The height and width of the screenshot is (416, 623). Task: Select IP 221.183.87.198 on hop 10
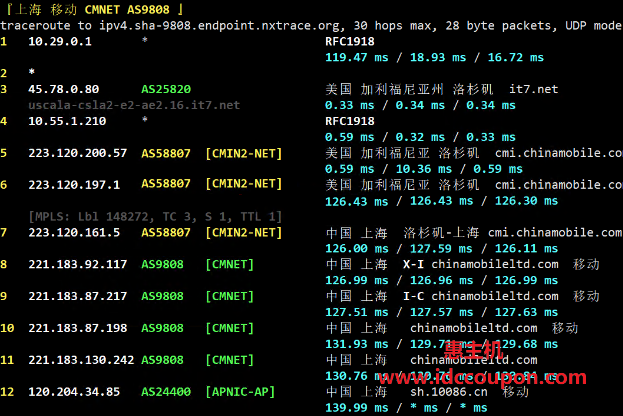click(x=77, y=328)
